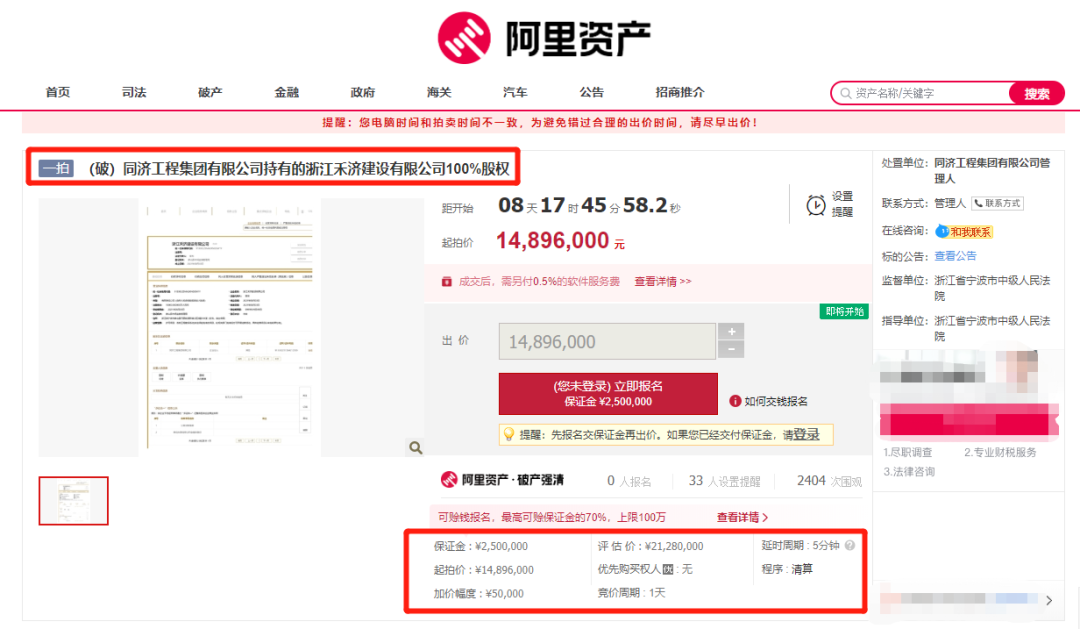Open 查看详情 for 可赊钱报名 offer
The height and width of the screenshot is (629, 1080).
point(742,517)
